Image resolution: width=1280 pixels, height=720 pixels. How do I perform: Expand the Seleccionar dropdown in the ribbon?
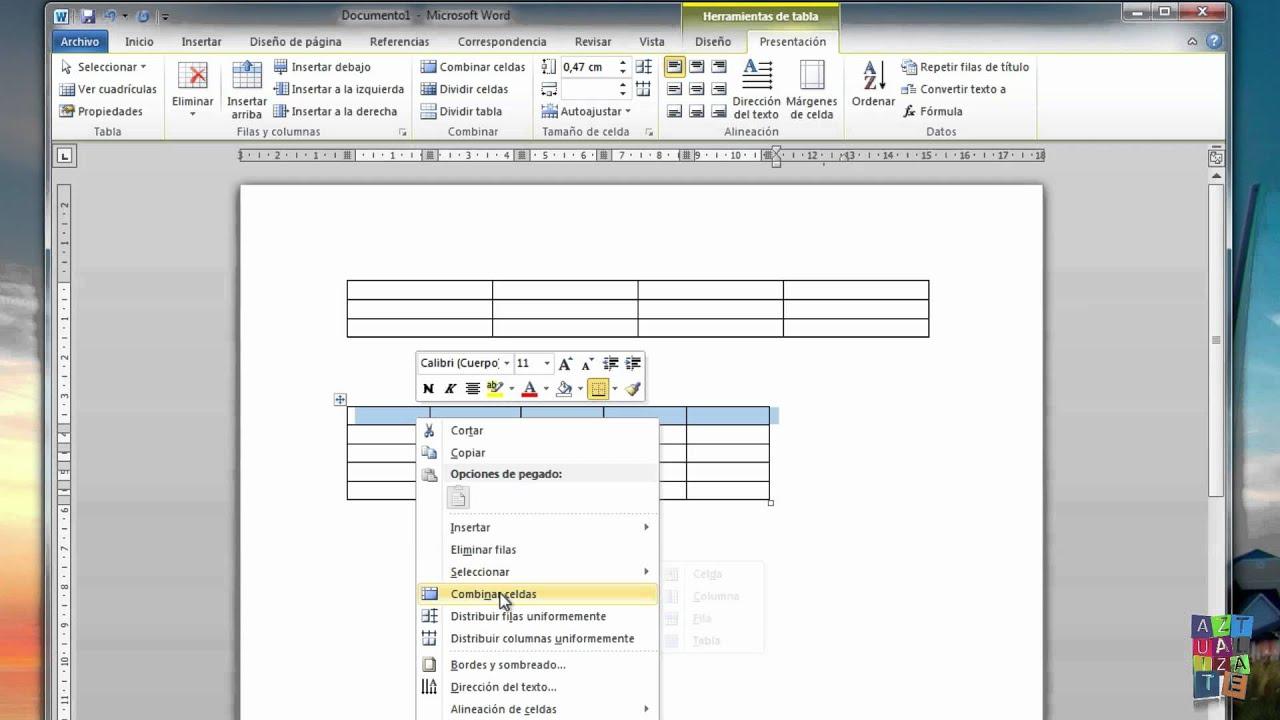[x=107, y=66]
